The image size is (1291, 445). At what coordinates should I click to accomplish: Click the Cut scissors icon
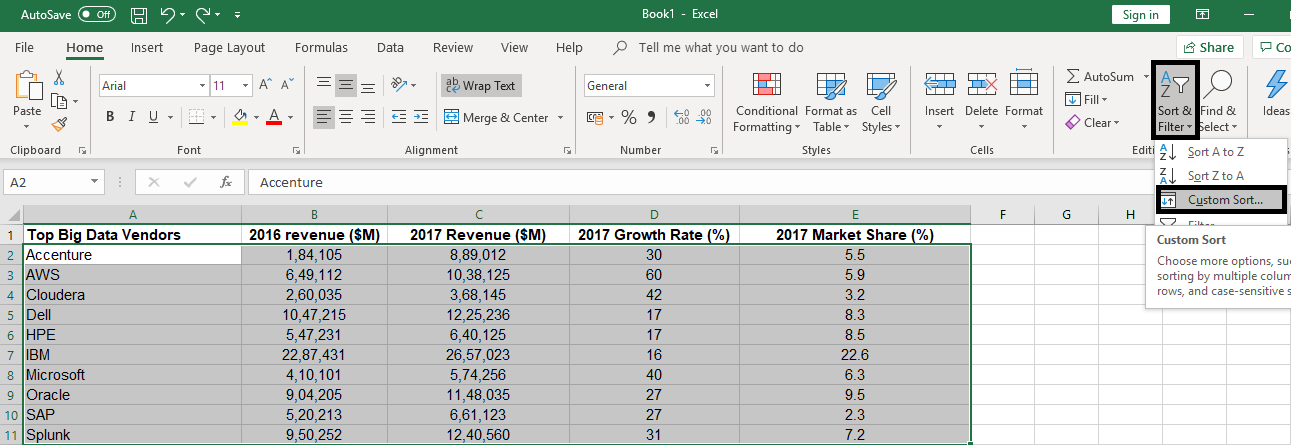[x=59, y=78]
